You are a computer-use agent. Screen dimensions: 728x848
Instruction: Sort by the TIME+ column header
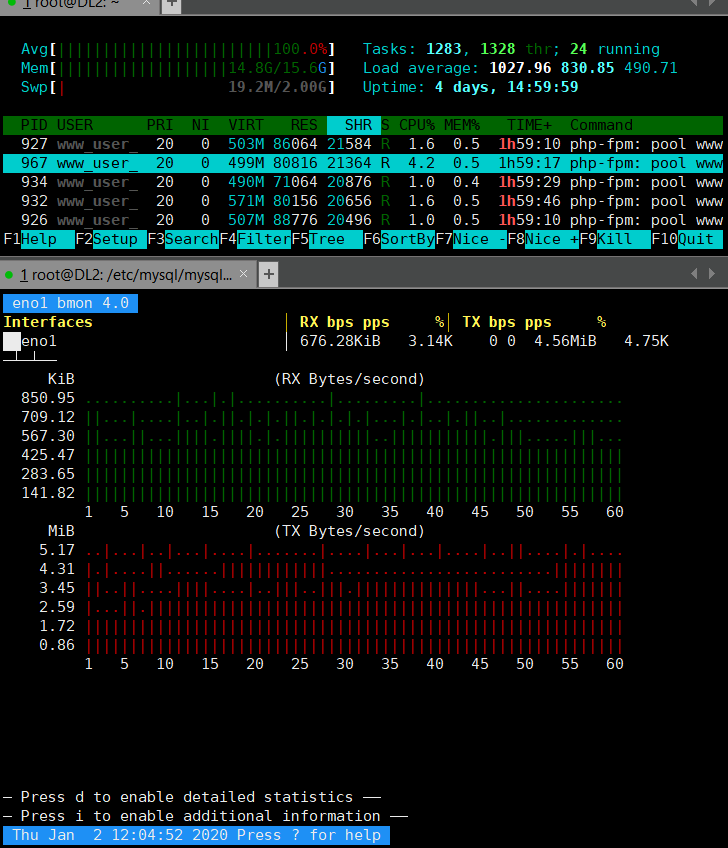click(x=529, y=125)
